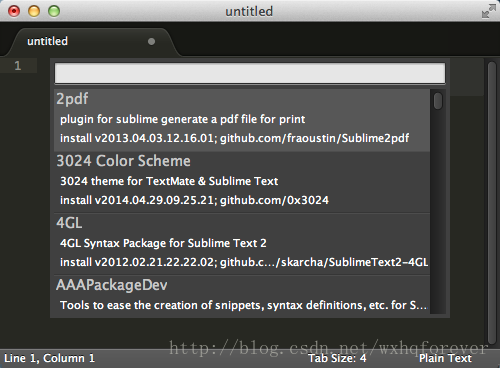
Task: Zoom window with green button
Action: pyautogui.click(x=54, y=11)
